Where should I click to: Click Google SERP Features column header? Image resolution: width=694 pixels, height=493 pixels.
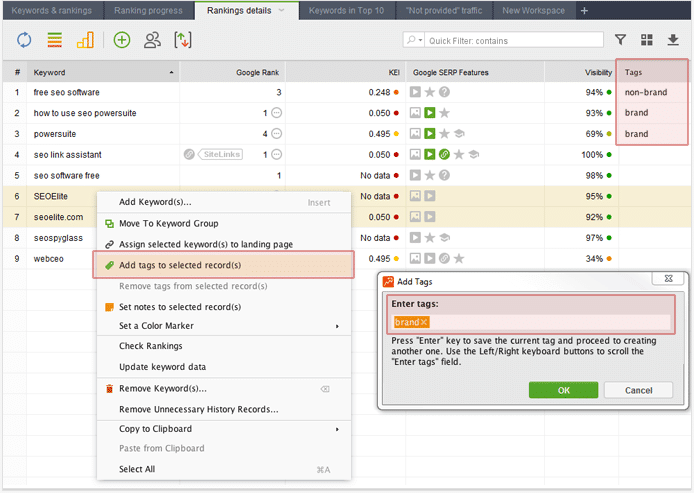pos(475,72)
